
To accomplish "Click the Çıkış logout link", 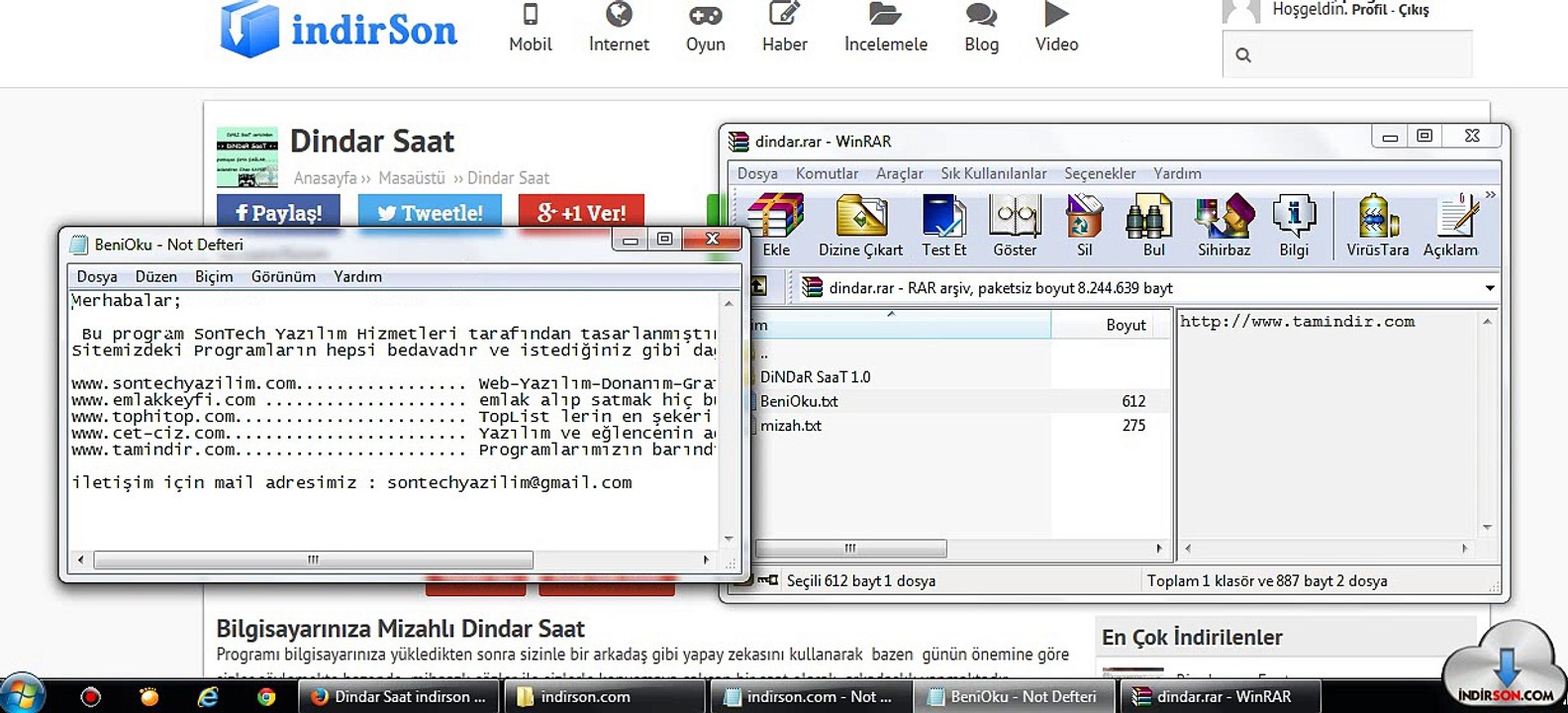I will point(1414,10).
